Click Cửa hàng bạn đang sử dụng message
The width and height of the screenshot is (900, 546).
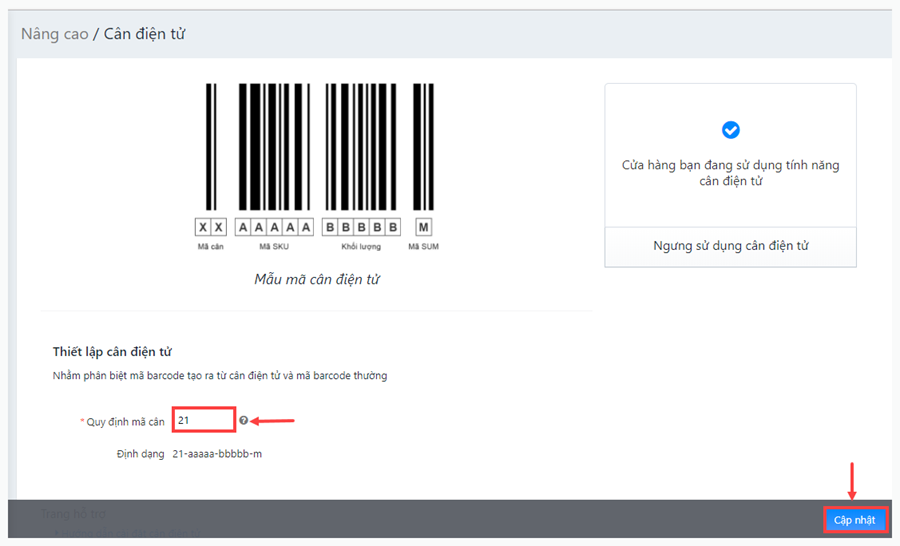tap(730, 173)
